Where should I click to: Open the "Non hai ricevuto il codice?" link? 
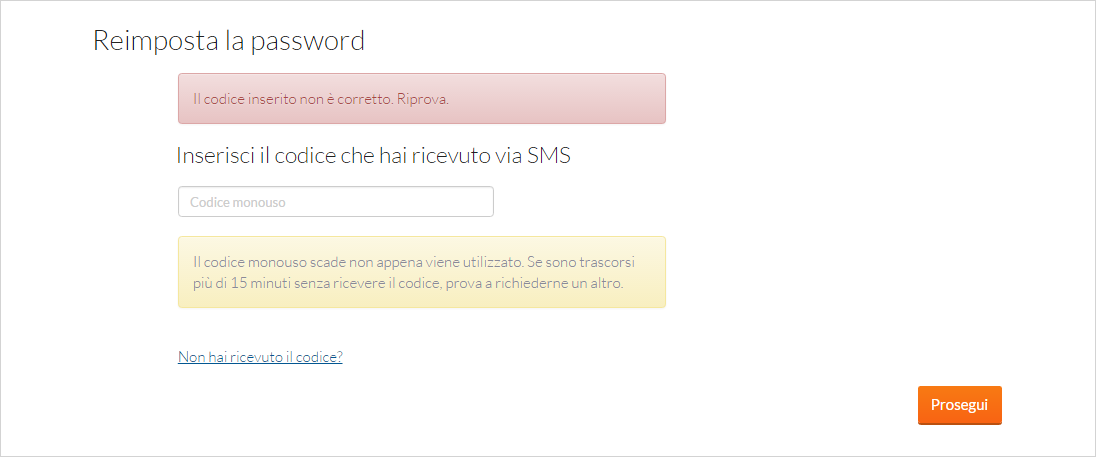(260, 357)
